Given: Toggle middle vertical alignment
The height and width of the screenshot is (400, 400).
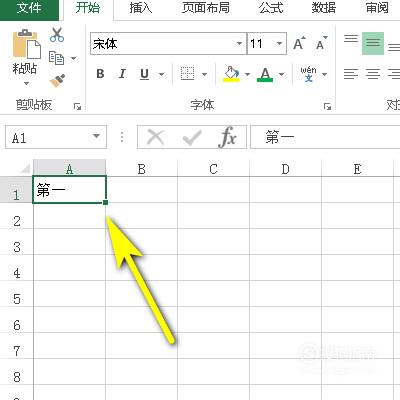Looking at the screenshot, I should 373,43.
